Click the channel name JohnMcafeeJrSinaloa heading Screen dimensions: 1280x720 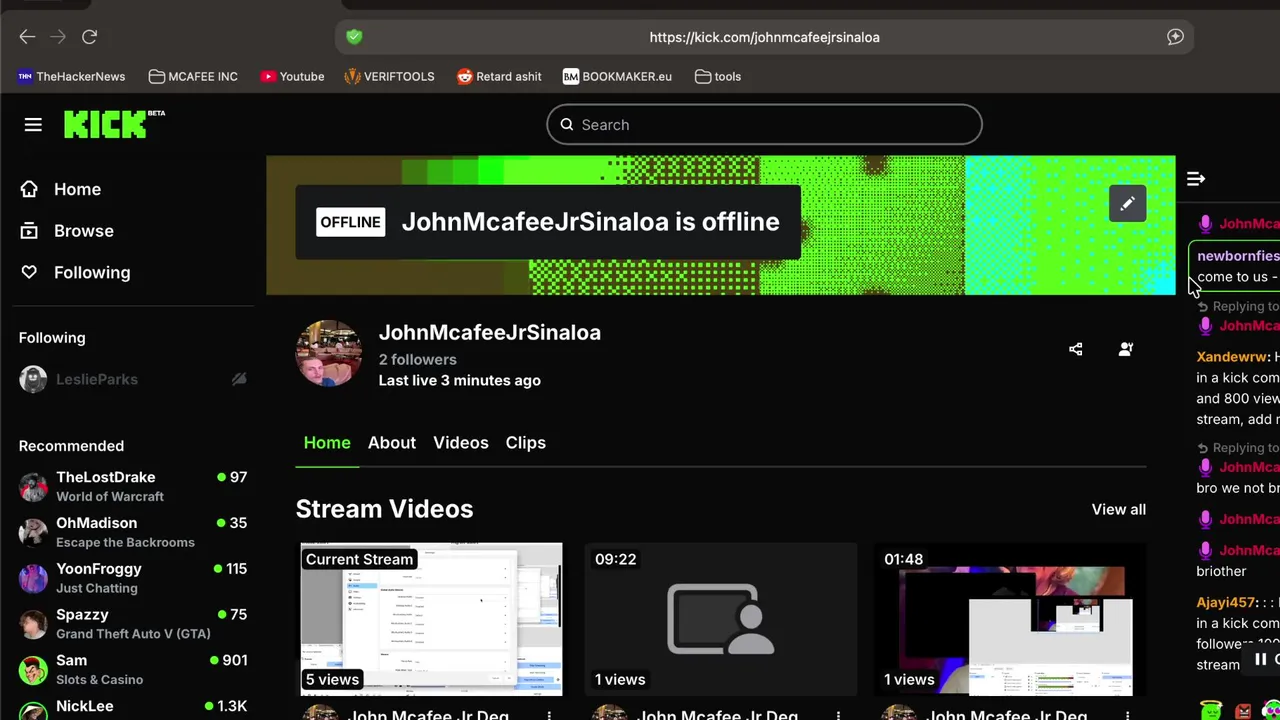[x=489, y=333]
